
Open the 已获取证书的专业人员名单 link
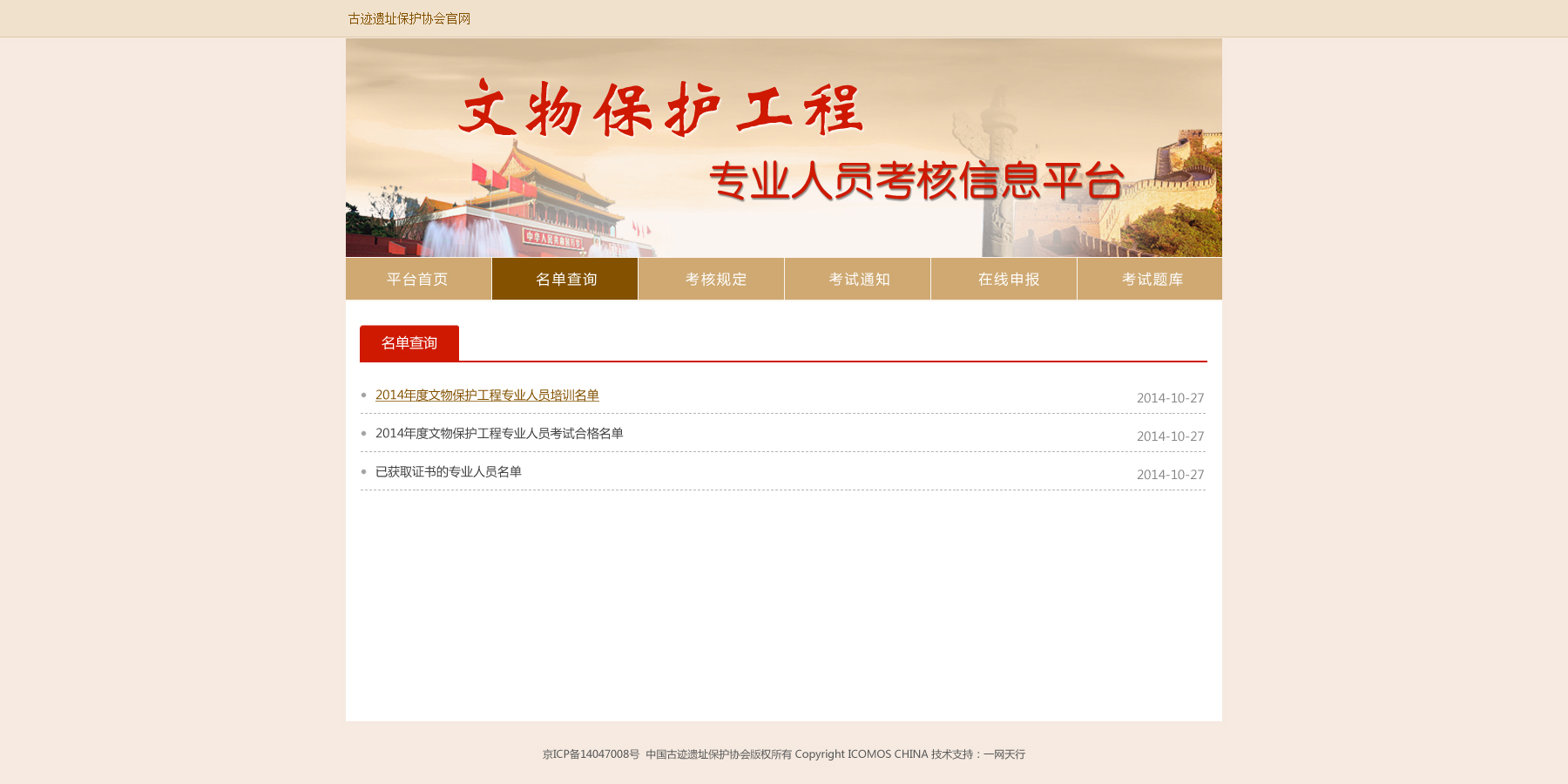pos(449,472)
